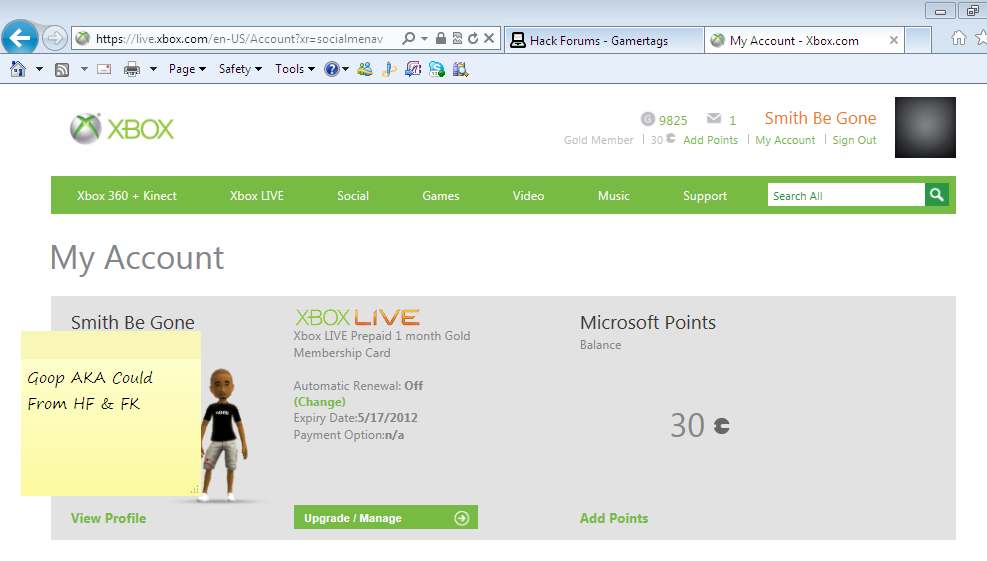
Task: Click the Help question mark icon
Action: click(x=331, y=69)
